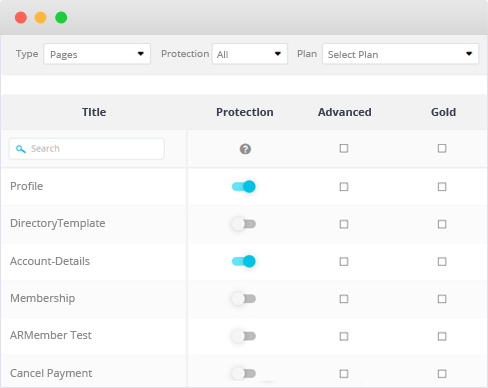Check the Gold select-all checkbox in search row
488x388 pixels.
tap(442, 148)
